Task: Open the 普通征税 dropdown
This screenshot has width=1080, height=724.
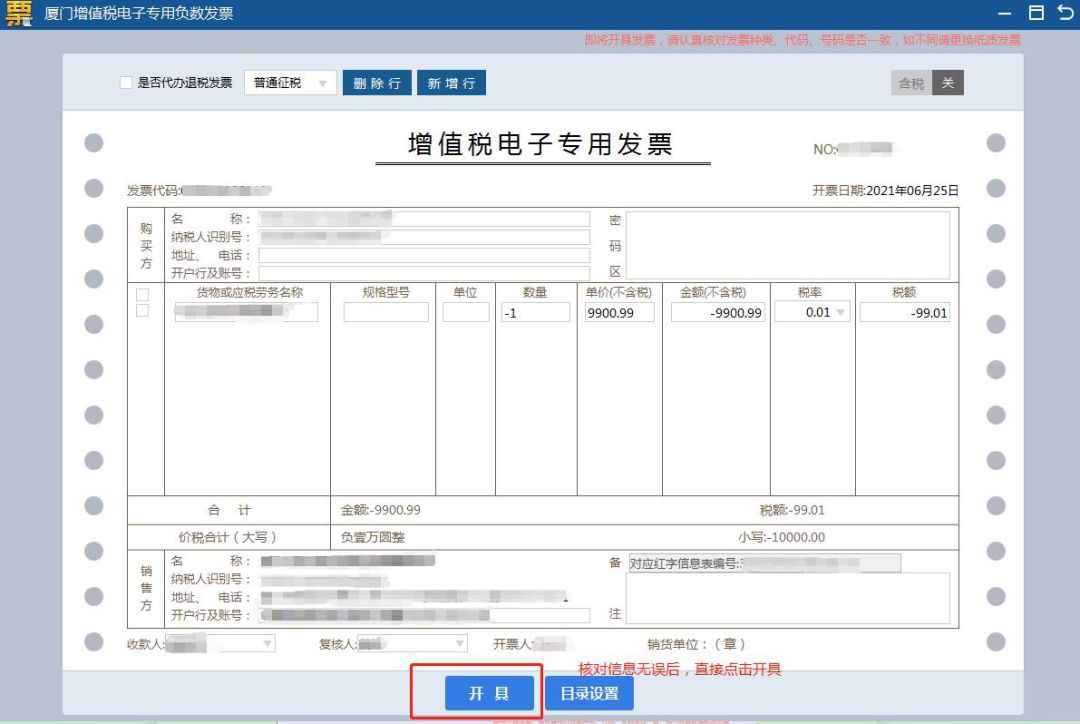Action: point(290,83)
